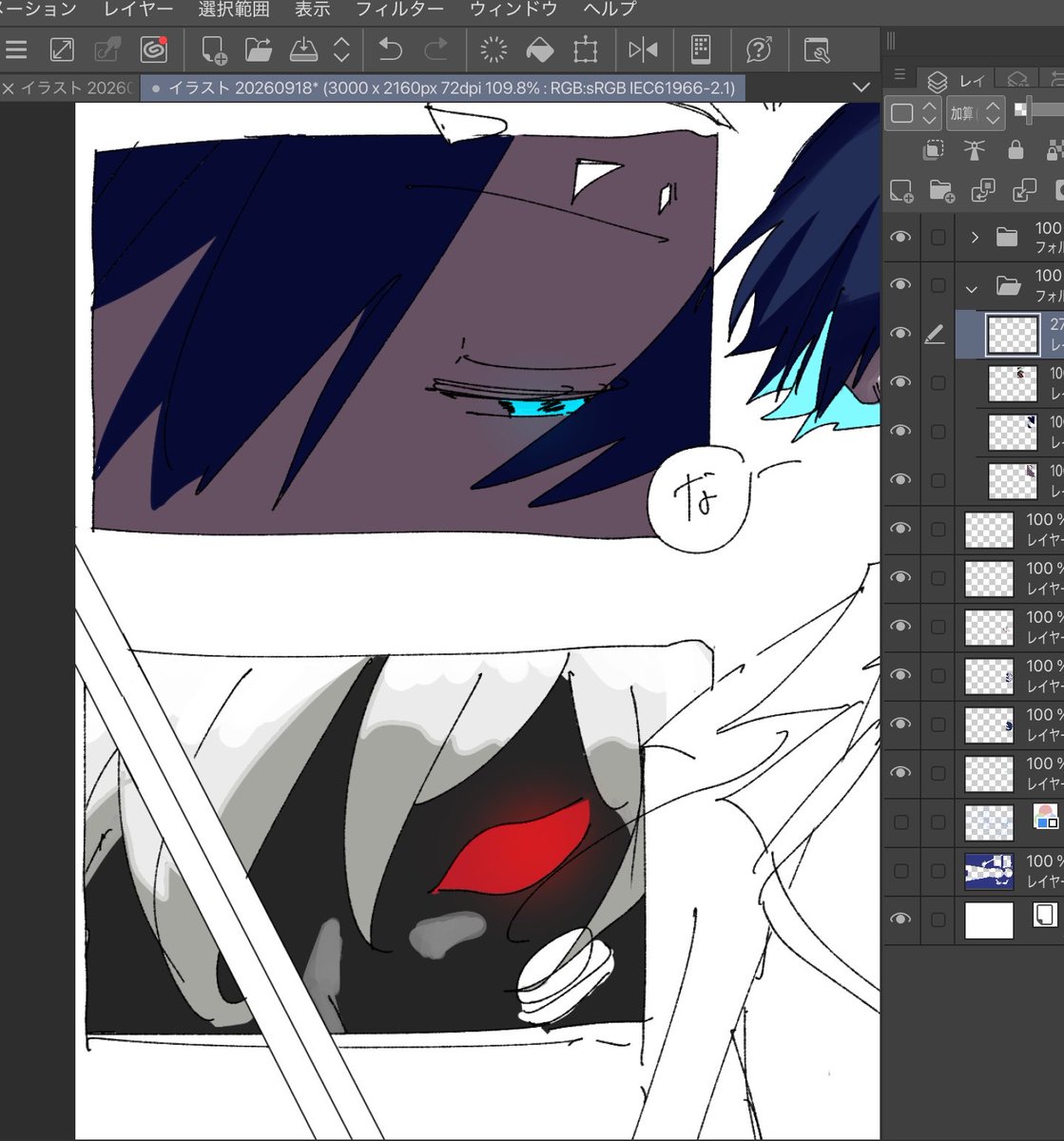
Task: Click the grayed-out Redo arrow
Action: click(x=435, y=49)
